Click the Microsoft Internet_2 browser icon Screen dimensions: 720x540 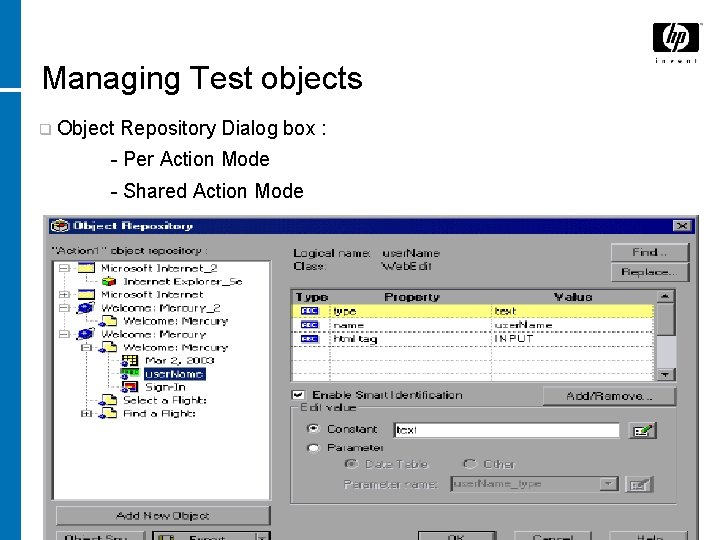(x=86, y=268)
